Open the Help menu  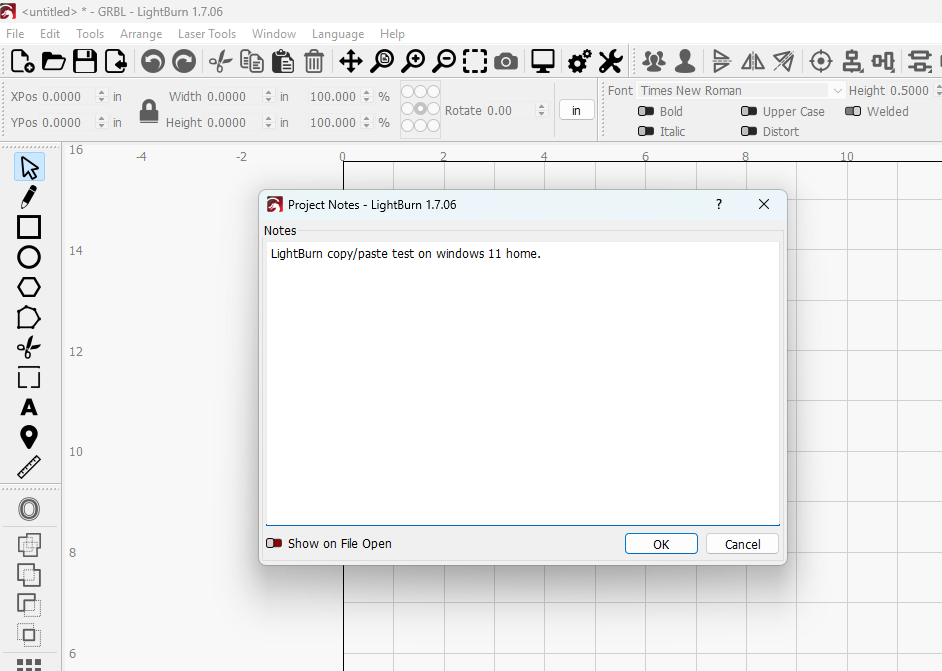pos(392,34)
